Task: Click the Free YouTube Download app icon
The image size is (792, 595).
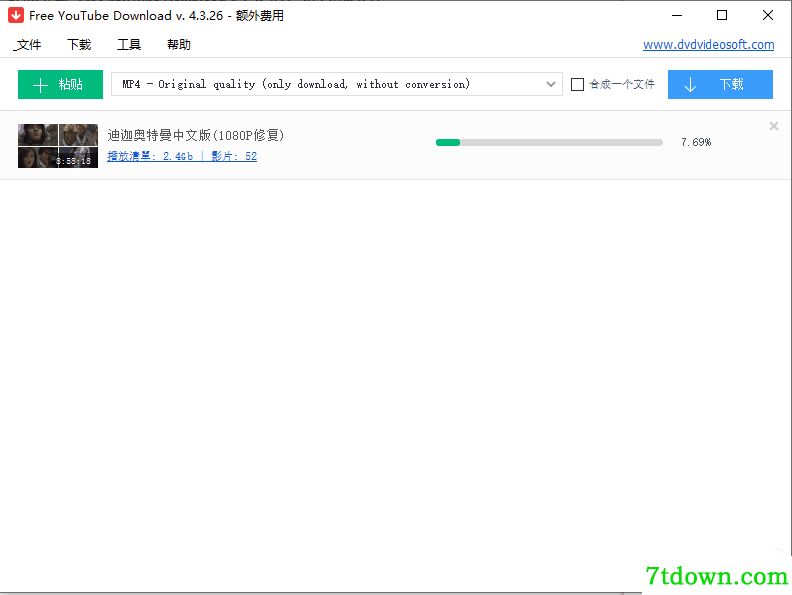Action: tap(16, 16)
